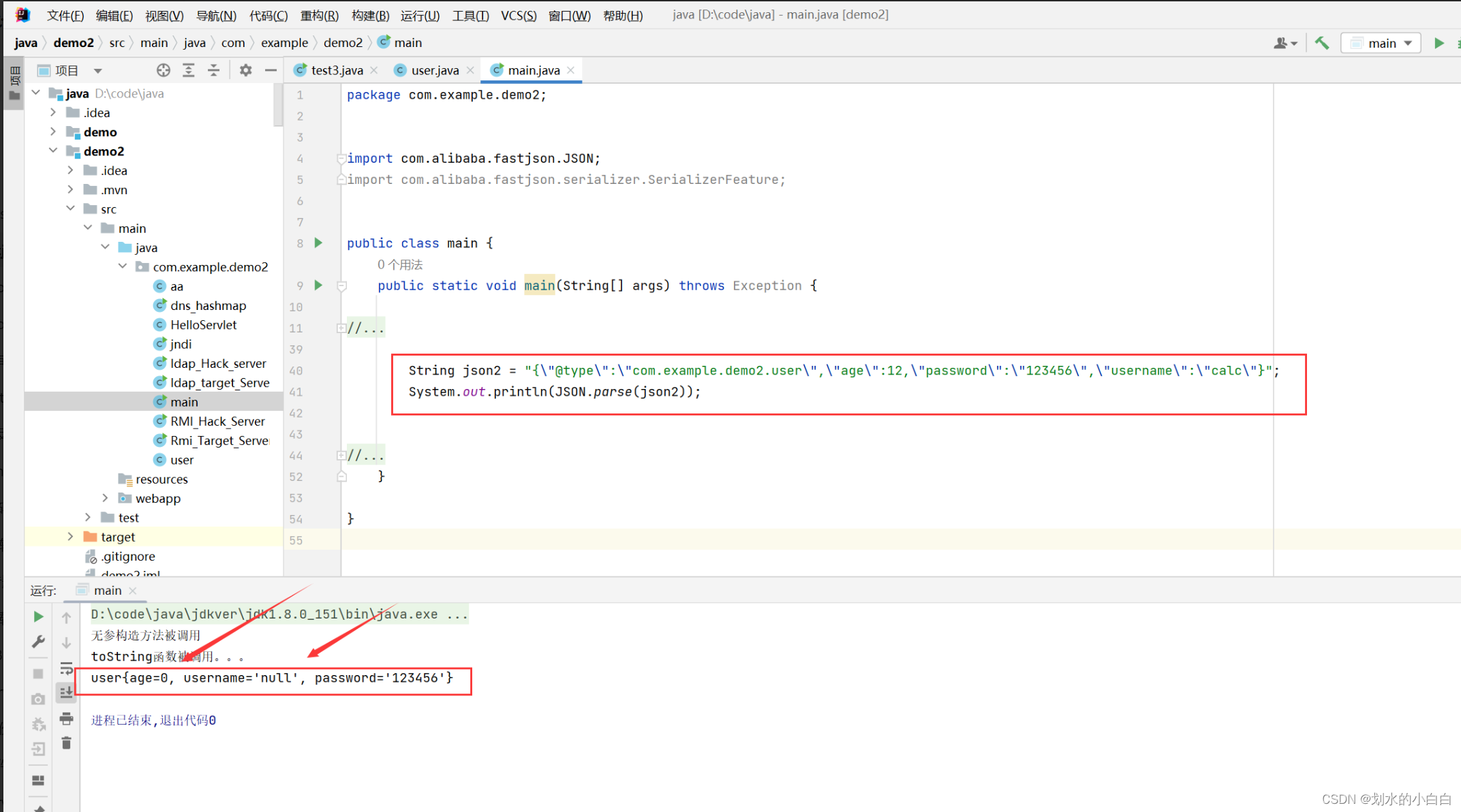The height and width of the screenshot is (812, 1461).
Task: Open RMI_Hack_Server class in project tree
Action: tap(217, 421)
